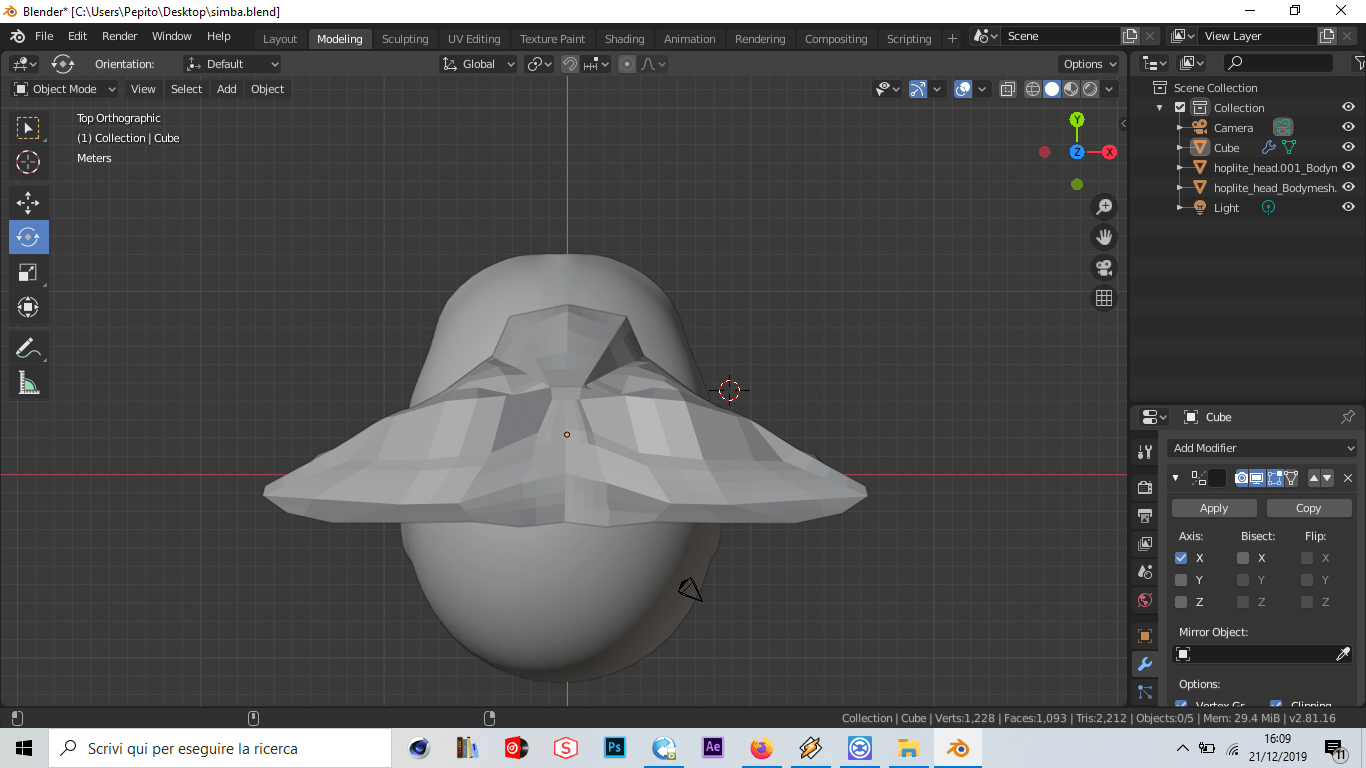Select the Select Box tool
The height and width of the screenshot is (768, 1366).
(28, 128)
